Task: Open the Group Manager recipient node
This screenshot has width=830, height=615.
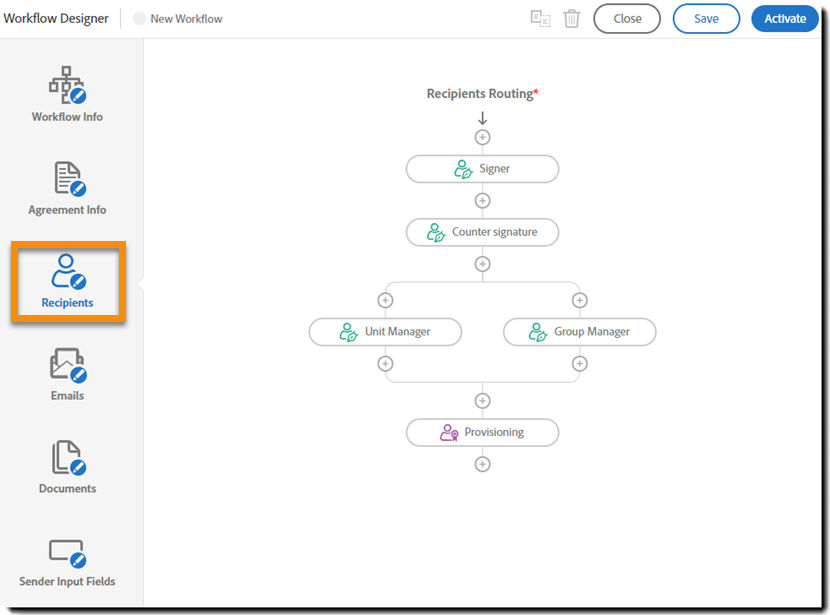Action: [579, 331]
